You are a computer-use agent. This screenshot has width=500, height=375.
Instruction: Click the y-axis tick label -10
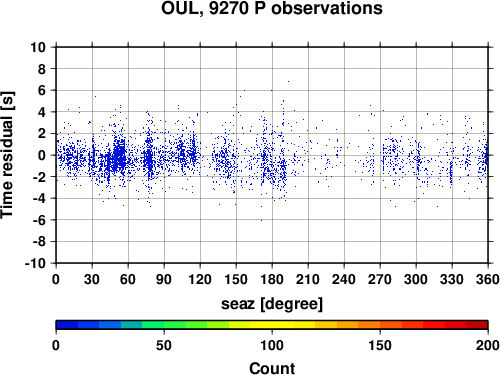[x=35, y=263]
